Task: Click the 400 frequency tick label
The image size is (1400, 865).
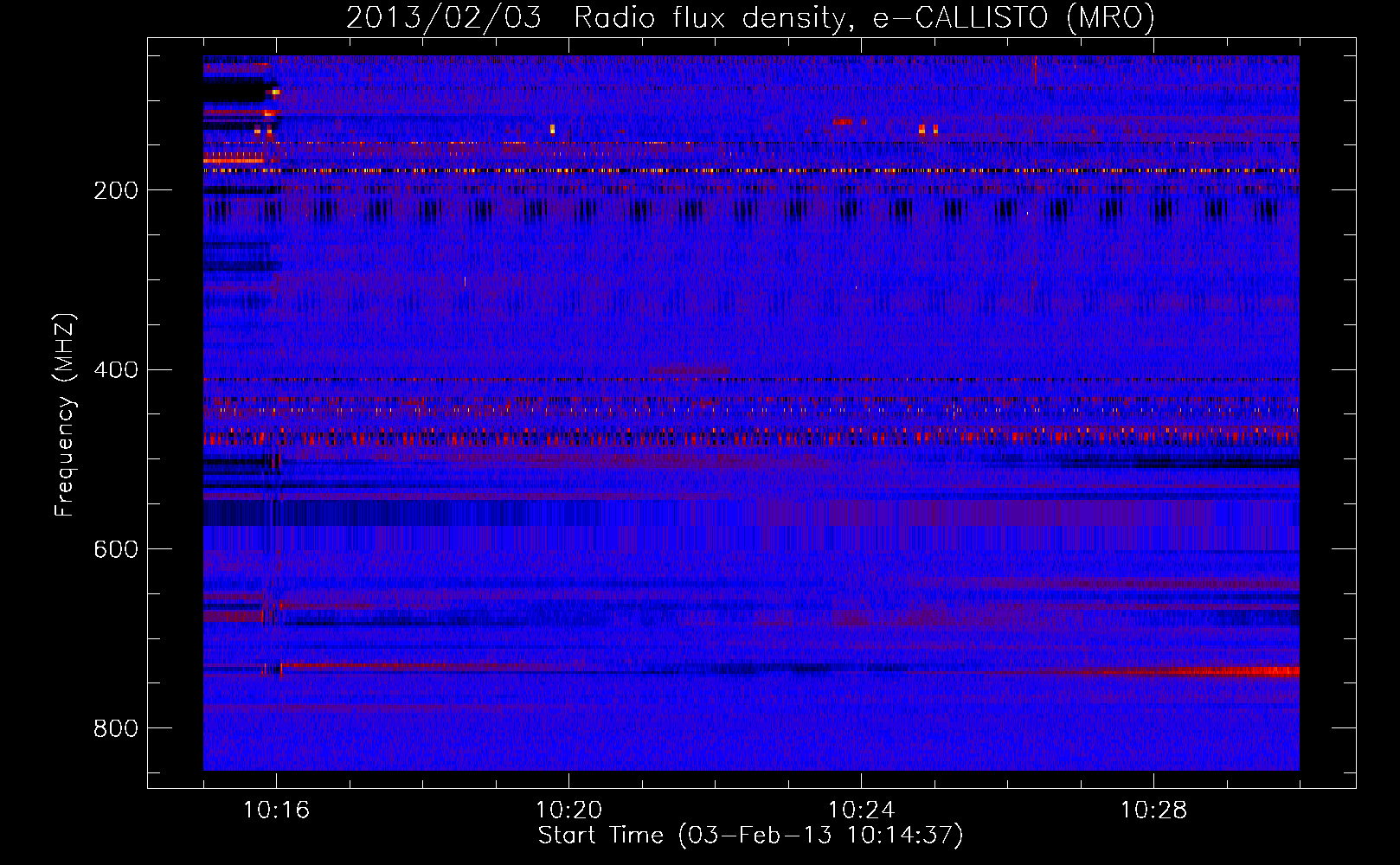Action: pos(116,370)
